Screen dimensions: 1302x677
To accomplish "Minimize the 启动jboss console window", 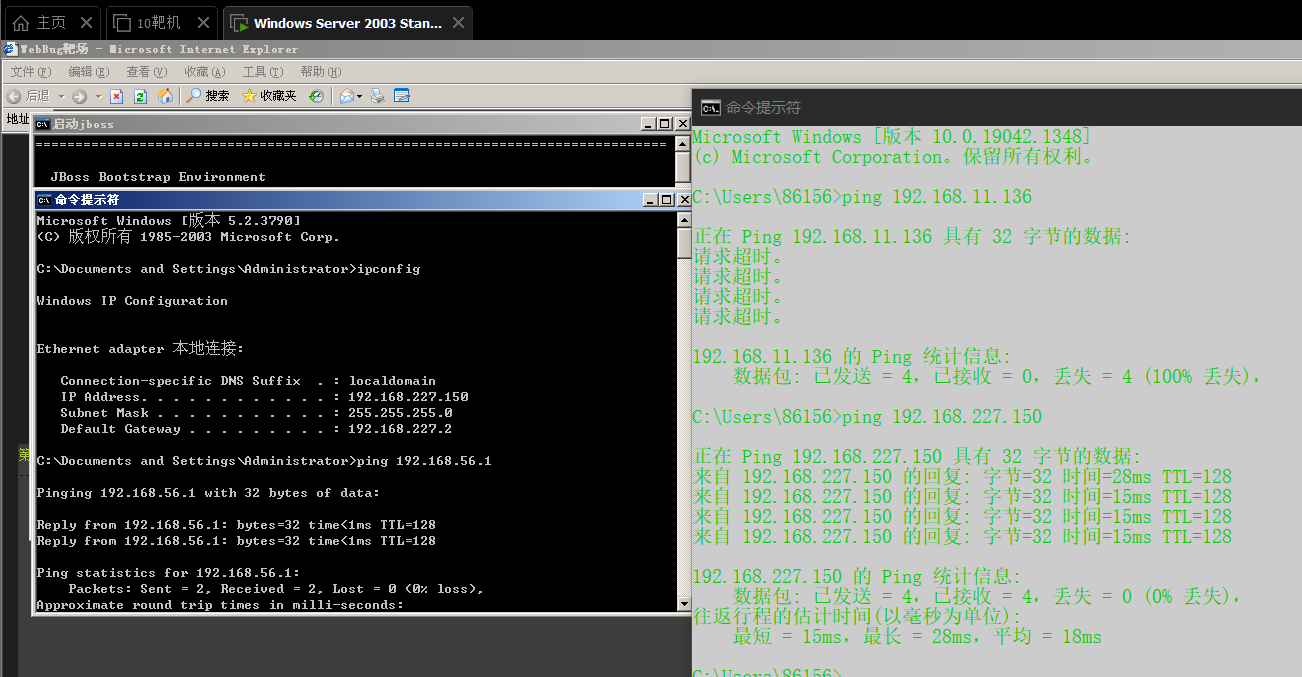I will point(649,124).
